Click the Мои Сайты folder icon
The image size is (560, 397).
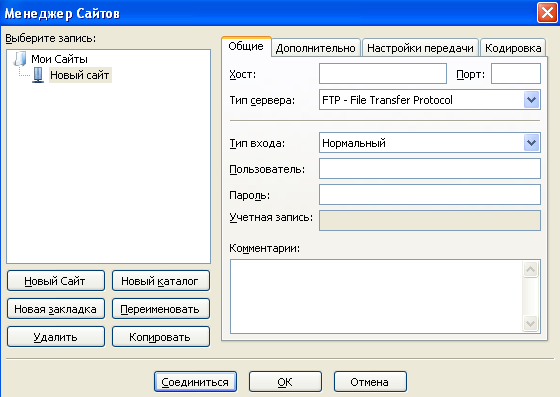[20, 59]
